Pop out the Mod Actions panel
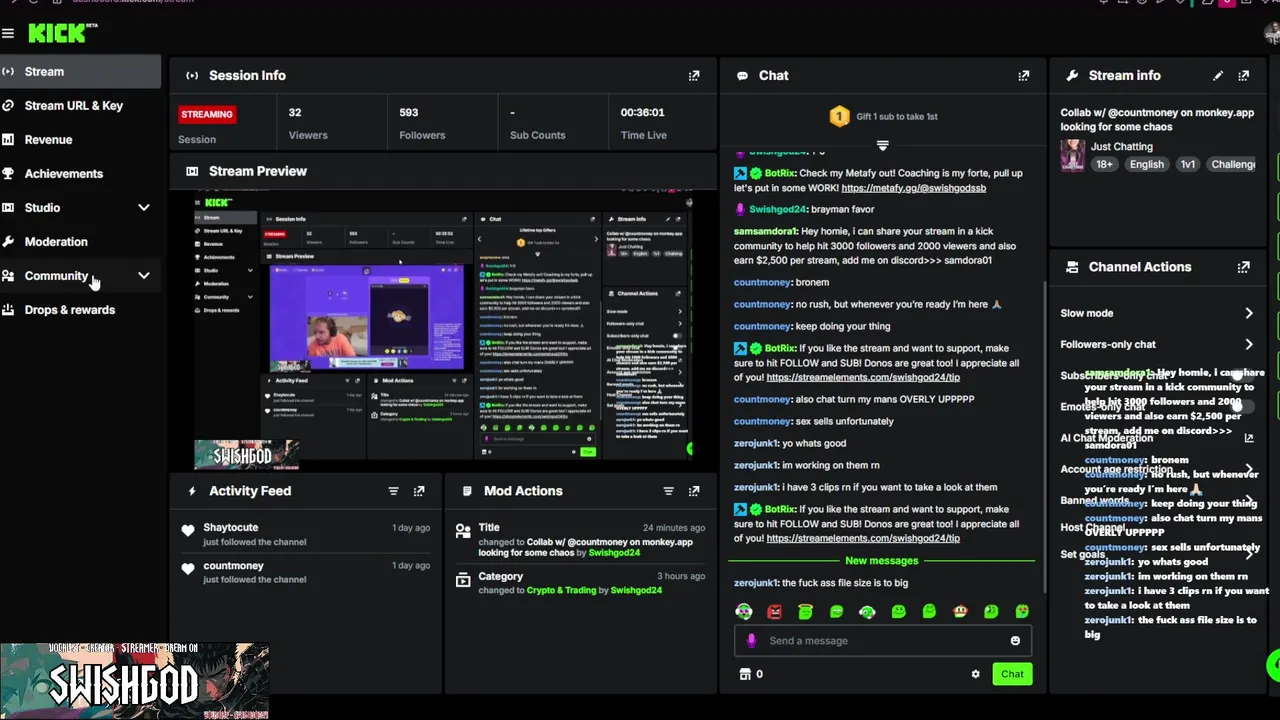 pyautogui.click(x=694, y=491)
